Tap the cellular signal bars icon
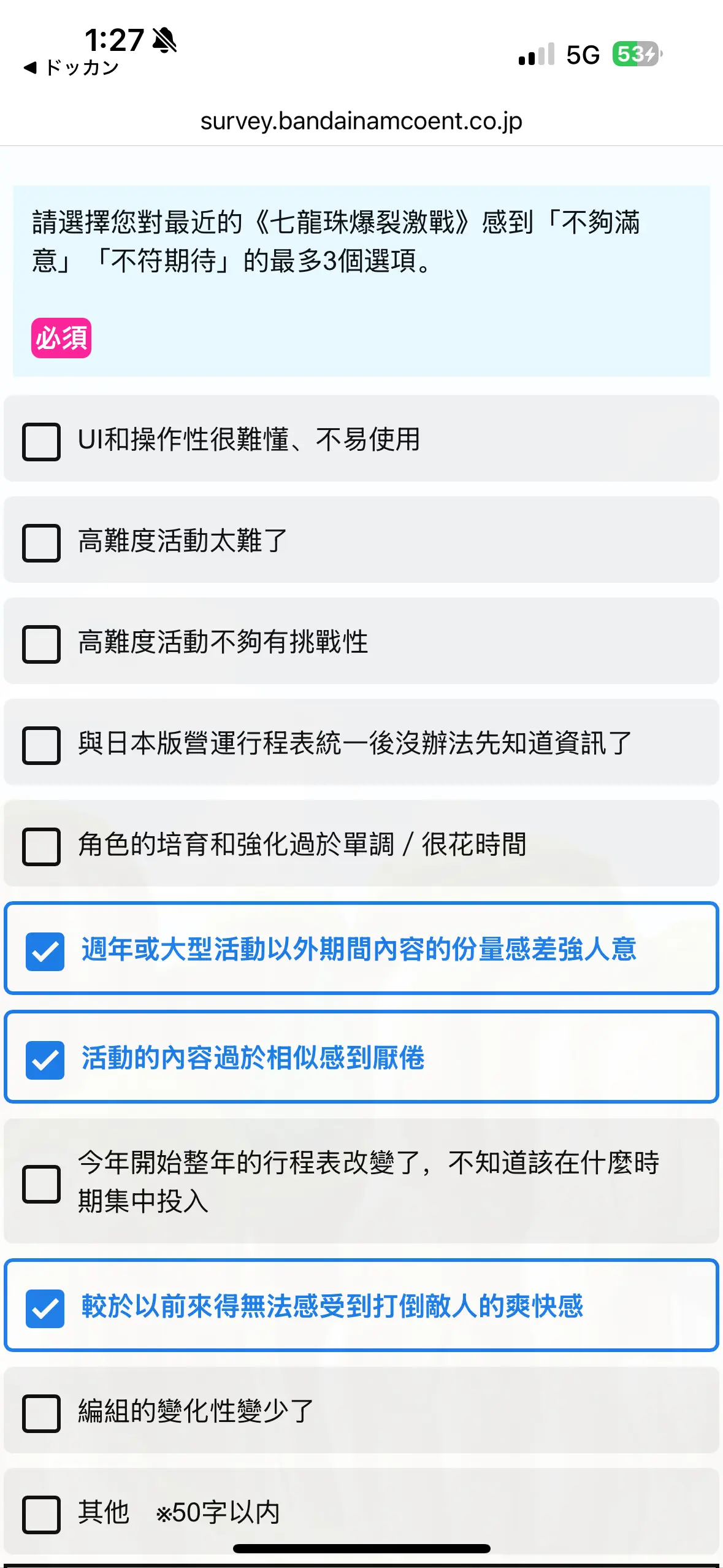 (x=536, y=54)
